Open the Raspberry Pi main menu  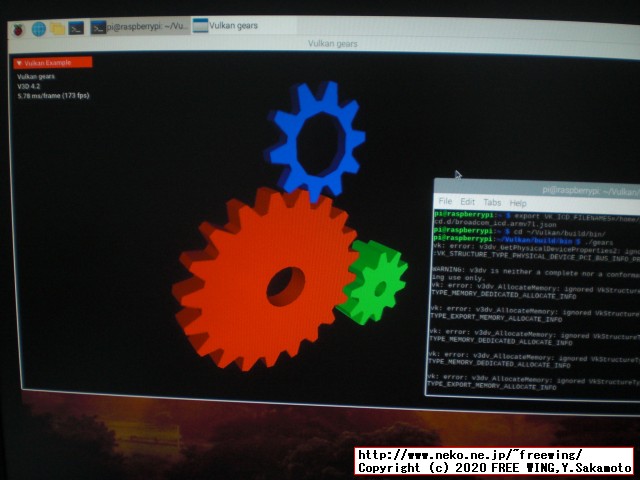pyautogui.click(x=18, y=30)
